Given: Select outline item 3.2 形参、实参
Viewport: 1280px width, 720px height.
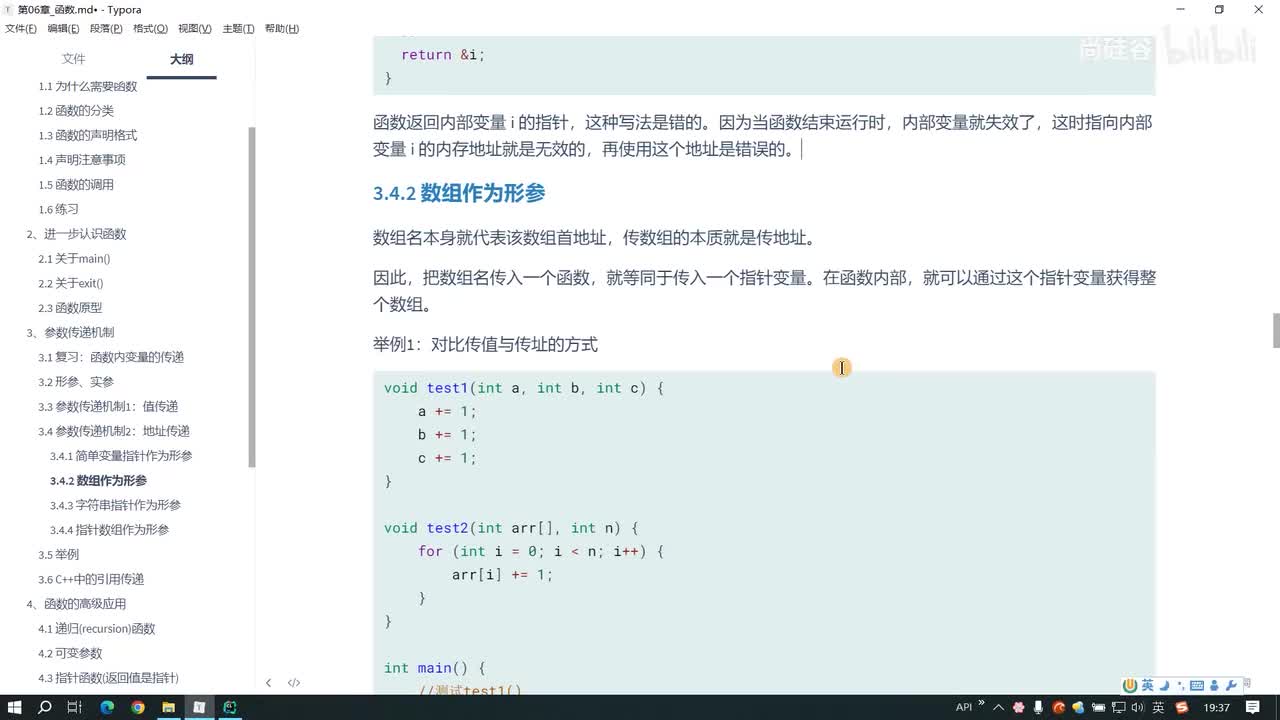Looking at the screenshot, I should pos(76,382).
